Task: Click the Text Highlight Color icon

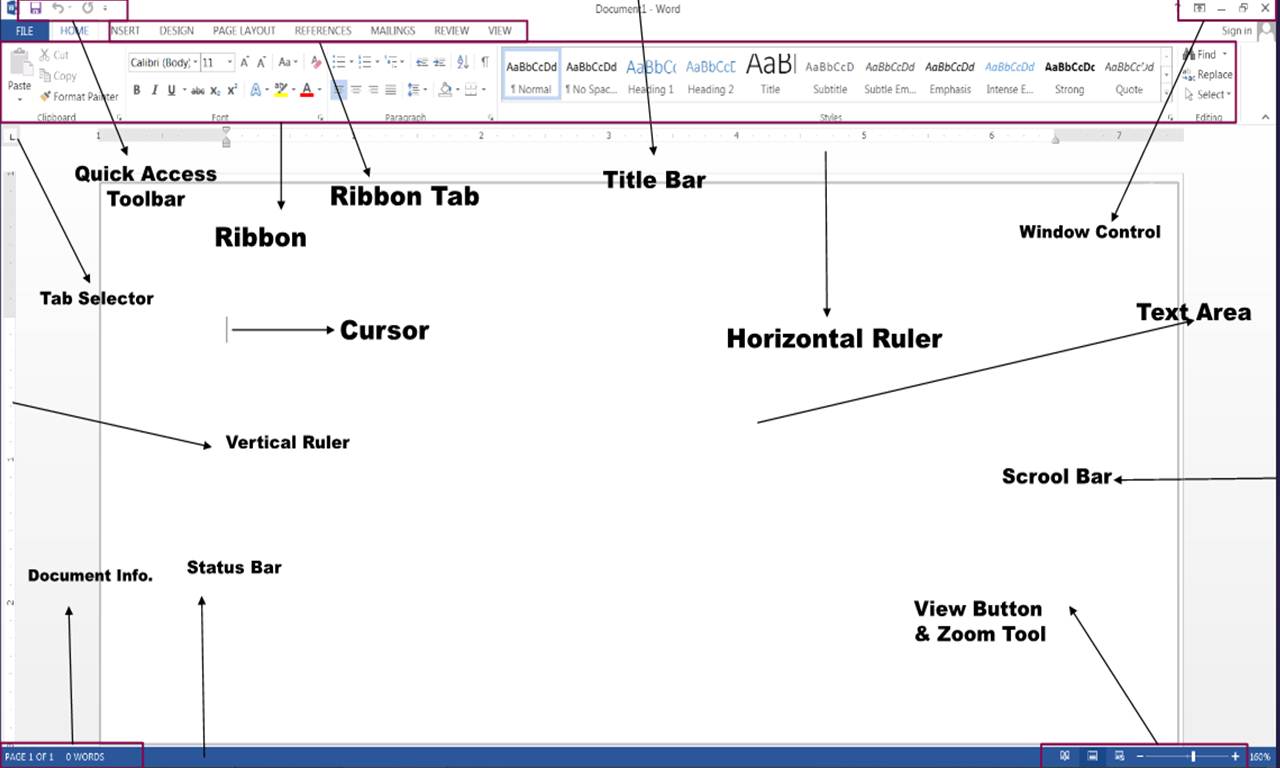Action: 282,89
